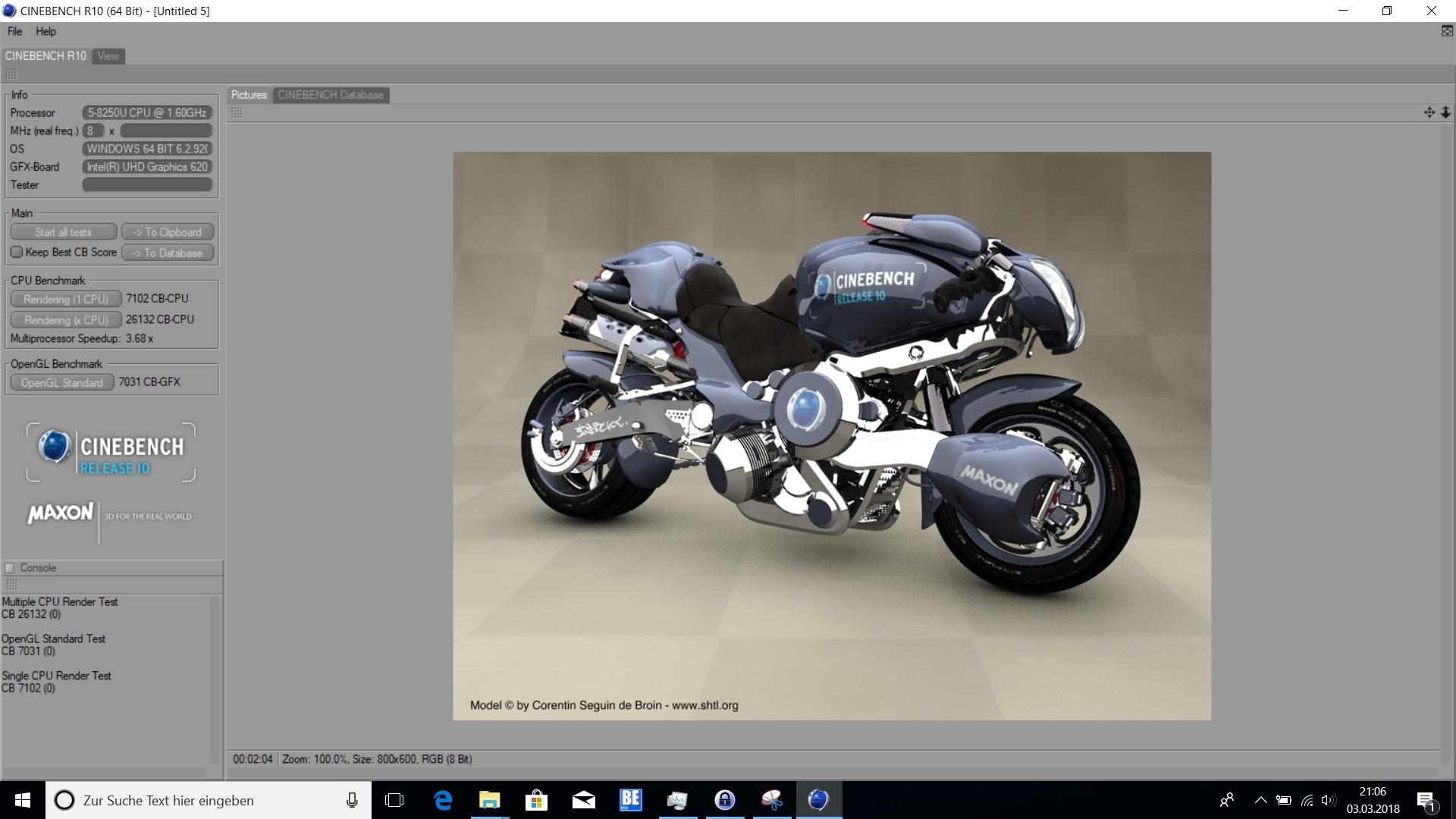Open the File menu
The width and height of the screenshot is (1456, 819).
14,31
